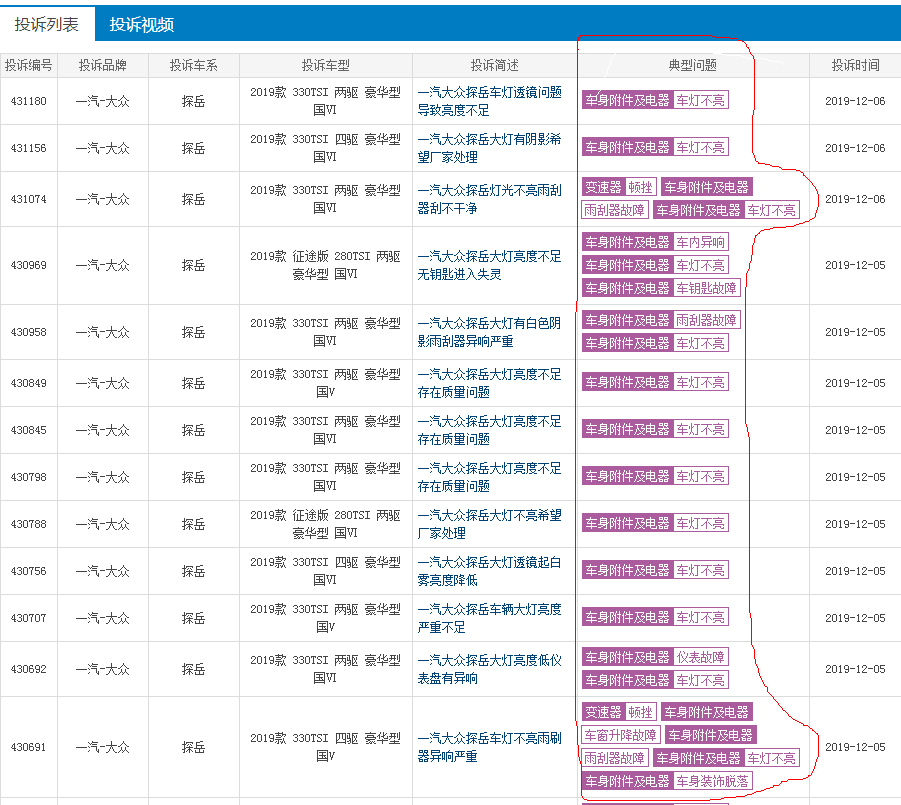
Task: Click the 投诉品牌 column header
Action: click(103, 66)
